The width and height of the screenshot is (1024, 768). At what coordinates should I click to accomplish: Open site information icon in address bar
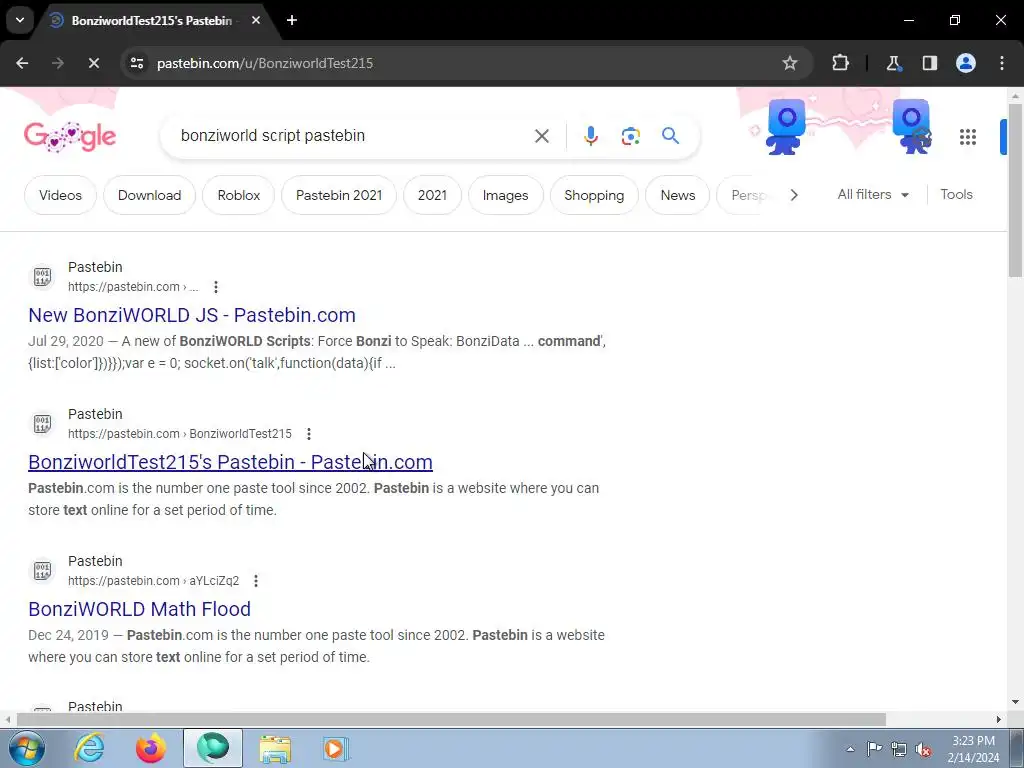point(136,63)
